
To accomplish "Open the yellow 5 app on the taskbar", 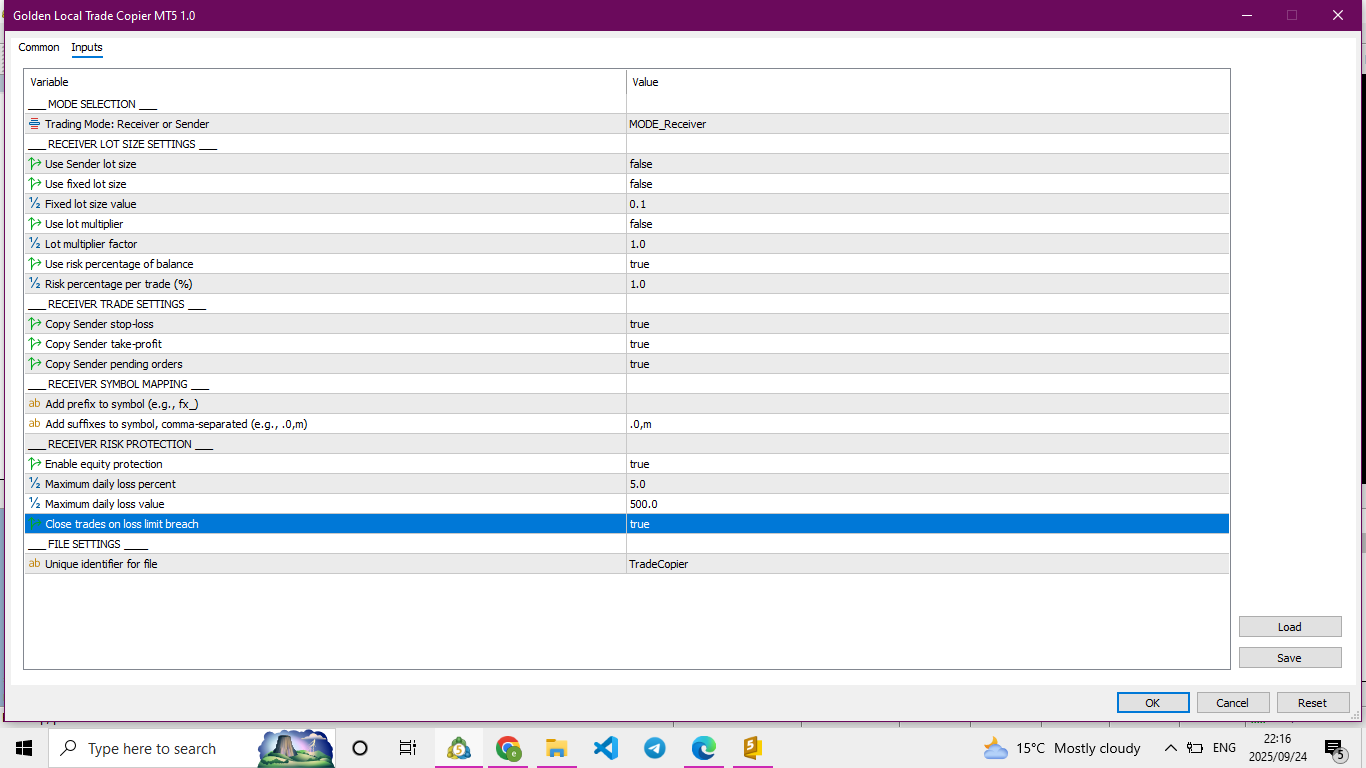I will [753, 748].
